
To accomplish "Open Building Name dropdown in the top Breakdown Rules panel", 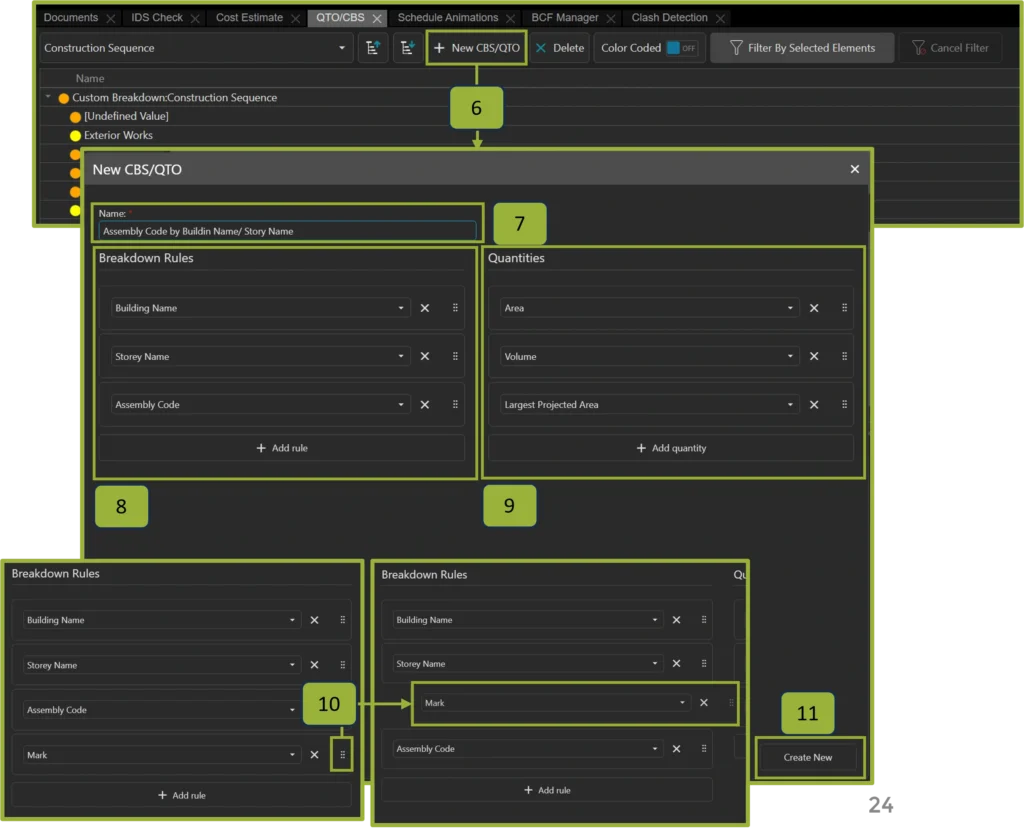I will pos(261,308).
